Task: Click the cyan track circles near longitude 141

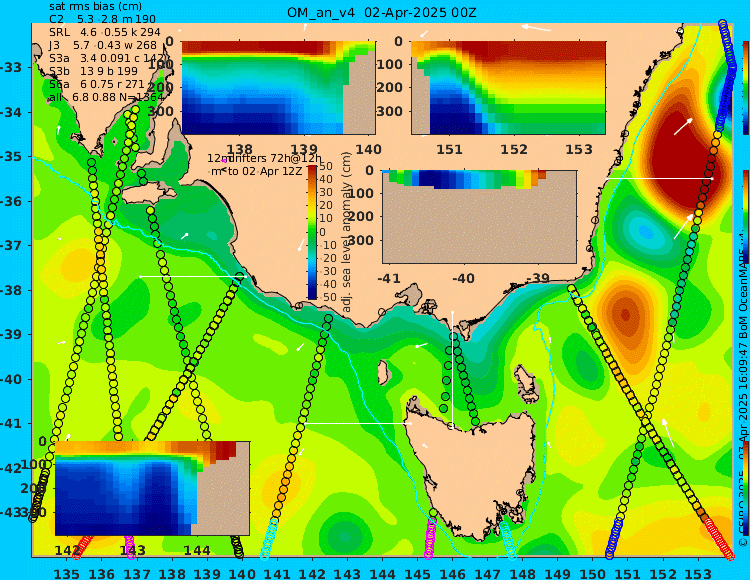Action: pos(269,538)
